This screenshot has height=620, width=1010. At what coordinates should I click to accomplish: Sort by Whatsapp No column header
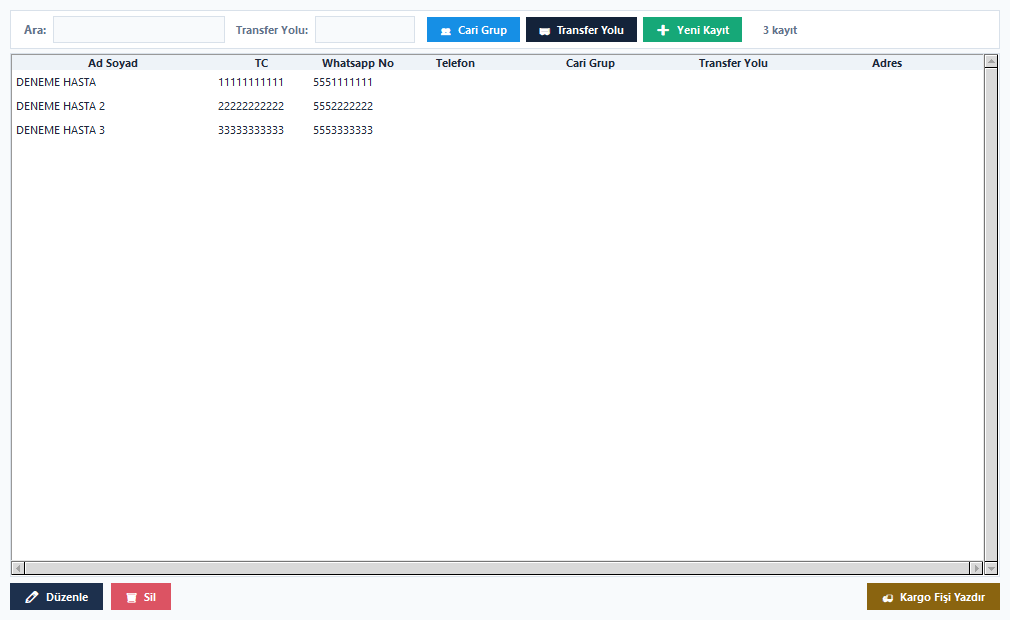click(x=357, y=63)
